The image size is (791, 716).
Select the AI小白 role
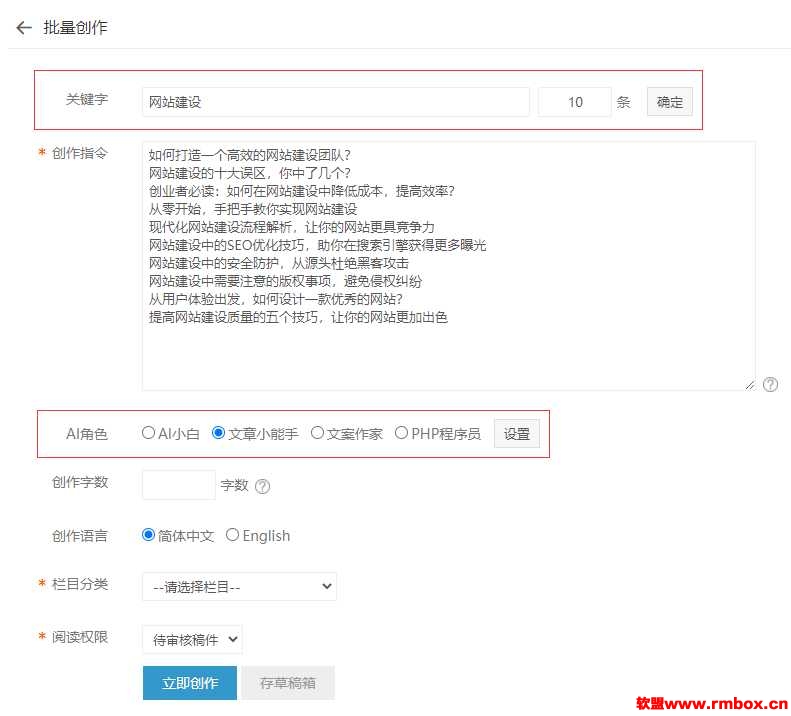pos(148,433)
